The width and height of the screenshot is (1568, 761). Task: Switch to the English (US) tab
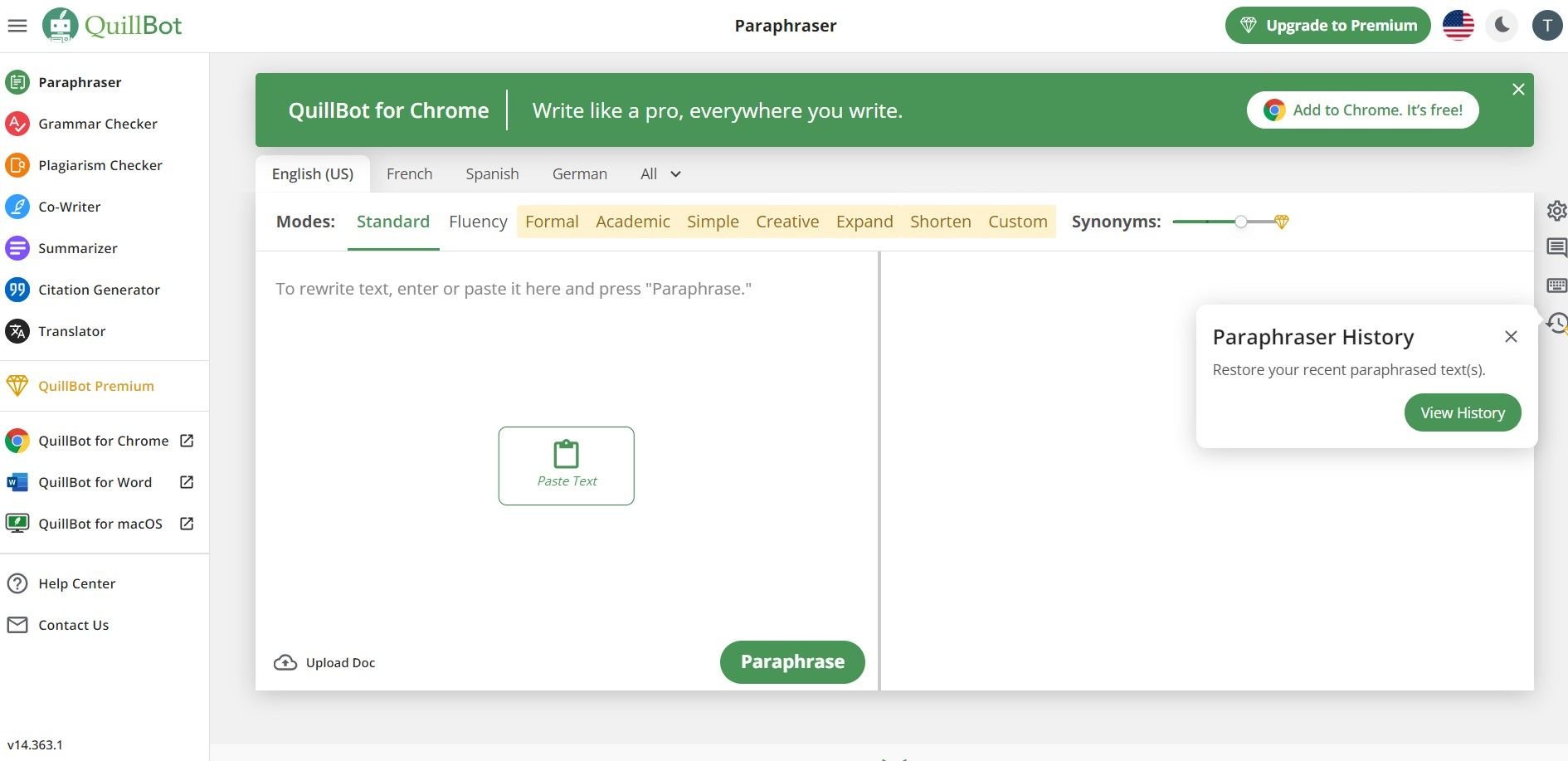(313, 174)
